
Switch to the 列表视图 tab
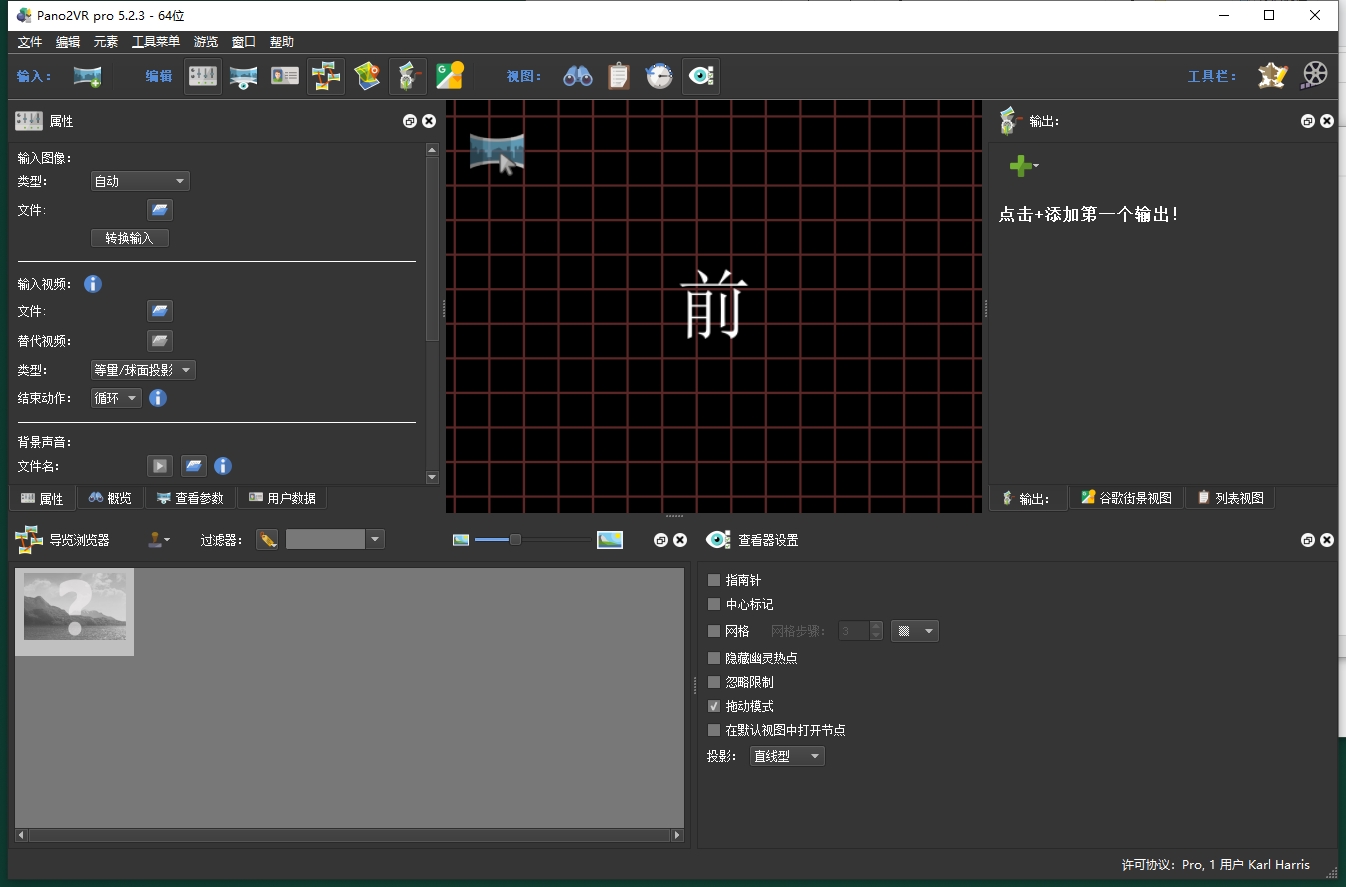(x=1231, y=498)
